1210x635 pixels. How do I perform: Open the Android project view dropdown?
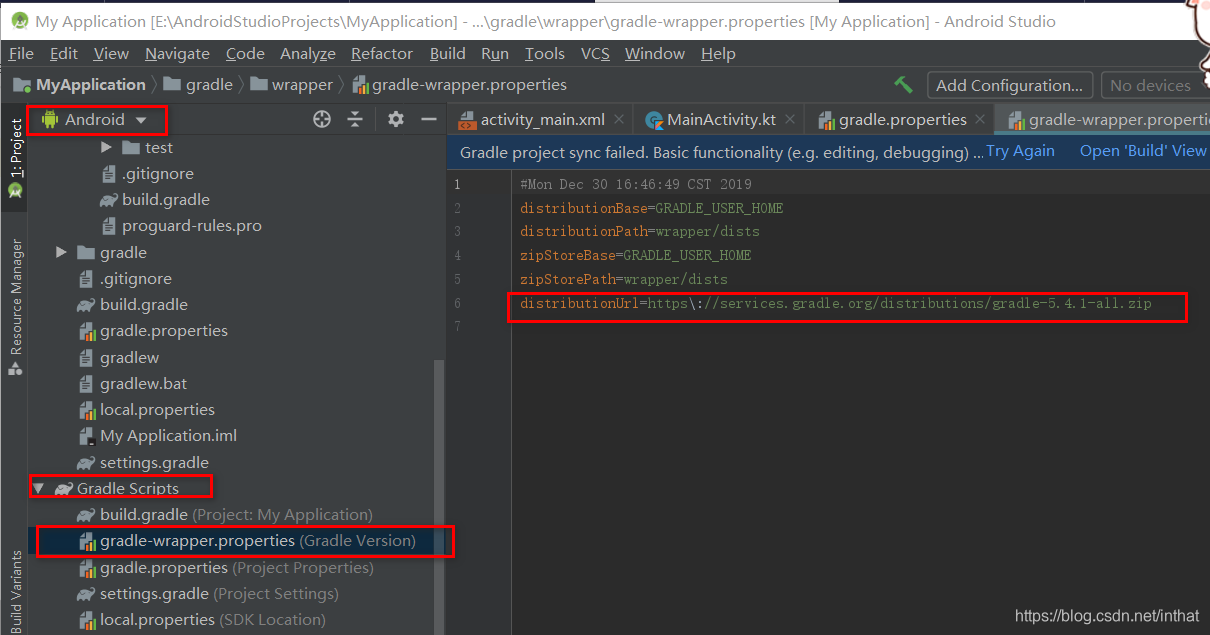click(x=95, y=119)
